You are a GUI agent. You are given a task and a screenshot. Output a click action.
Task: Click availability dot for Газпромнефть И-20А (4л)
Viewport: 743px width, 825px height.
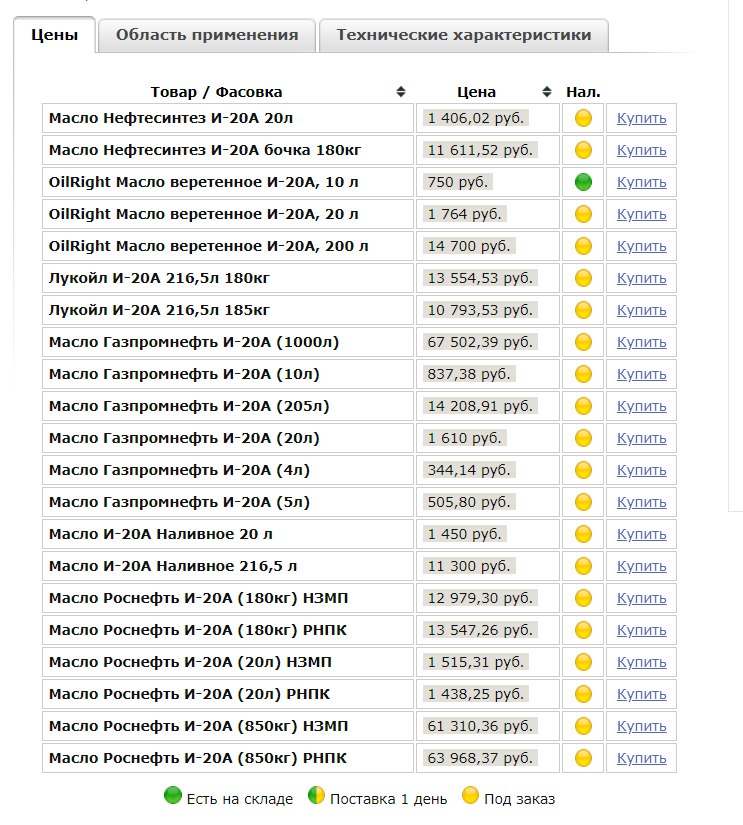point(583,470)
